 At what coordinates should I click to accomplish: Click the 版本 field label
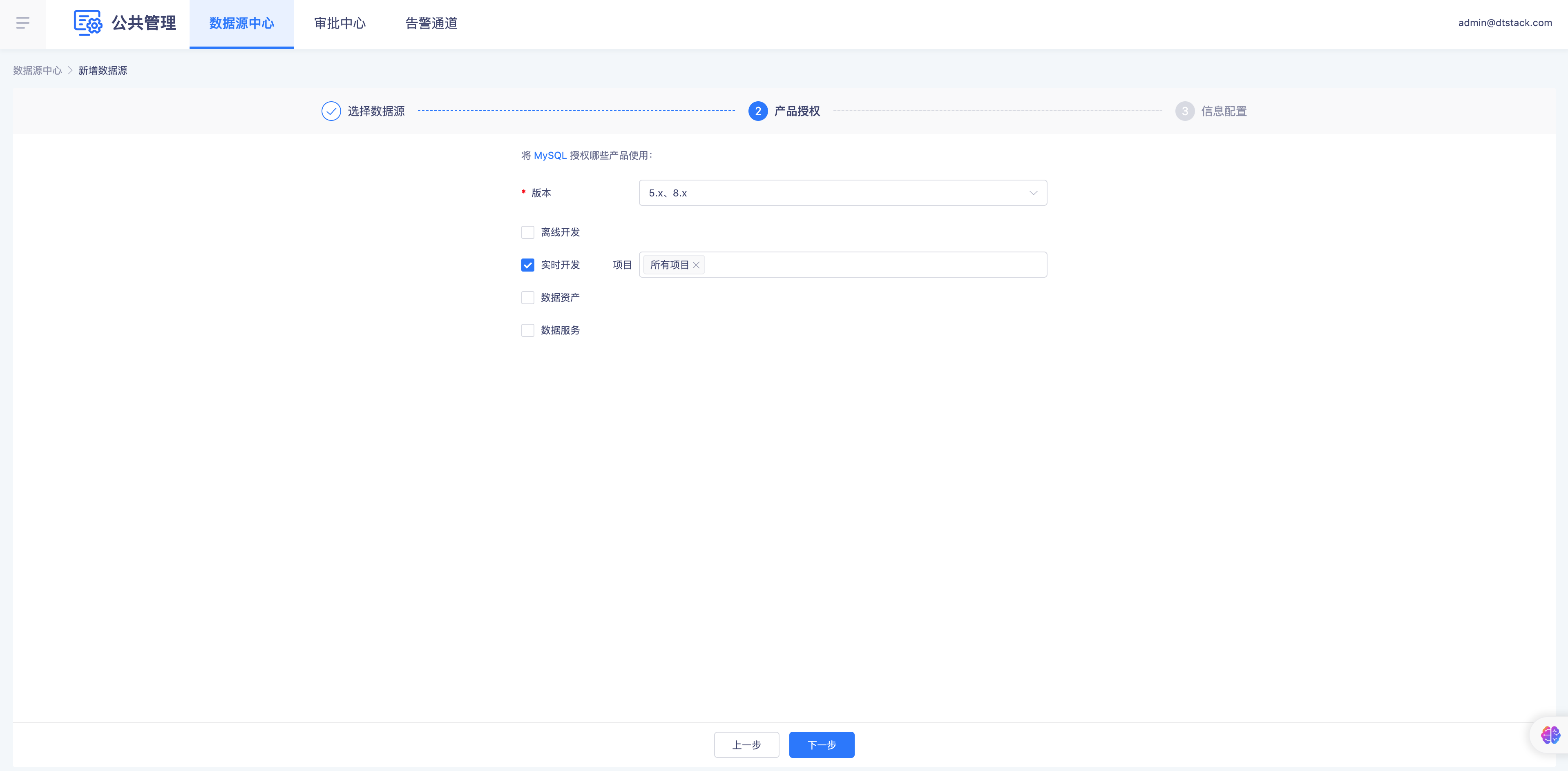tap(541, 193)
